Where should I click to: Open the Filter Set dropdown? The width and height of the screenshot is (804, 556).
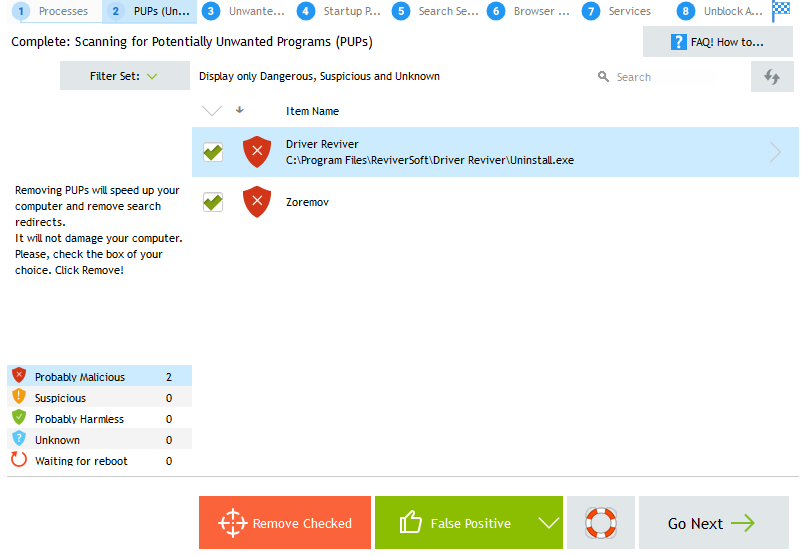pyautogui.click(x=124, y=76)
